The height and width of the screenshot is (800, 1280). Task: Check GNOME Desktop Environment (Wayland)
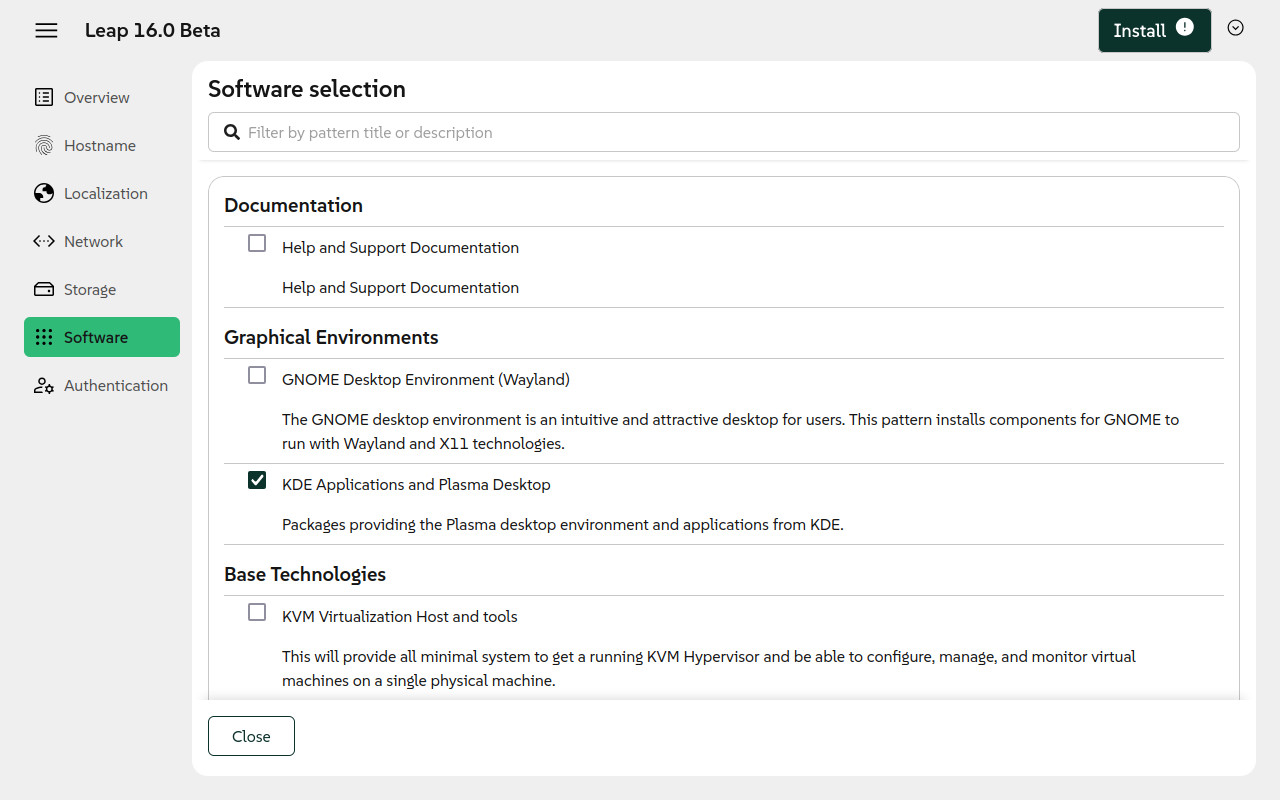(x=257, y=375)
